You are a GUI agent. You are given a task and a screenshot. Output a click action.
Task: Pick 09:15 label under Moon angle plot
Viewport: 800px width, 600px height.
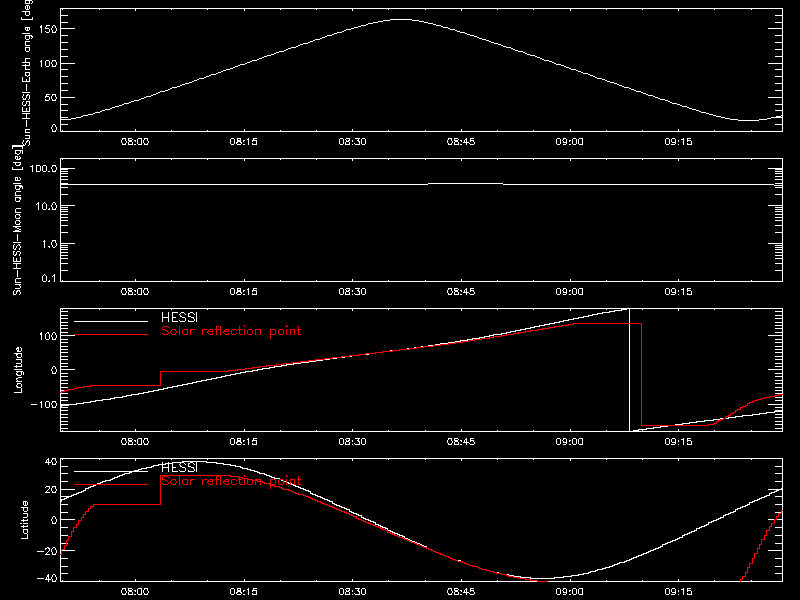pyautogui.click(x=678, y=291)
